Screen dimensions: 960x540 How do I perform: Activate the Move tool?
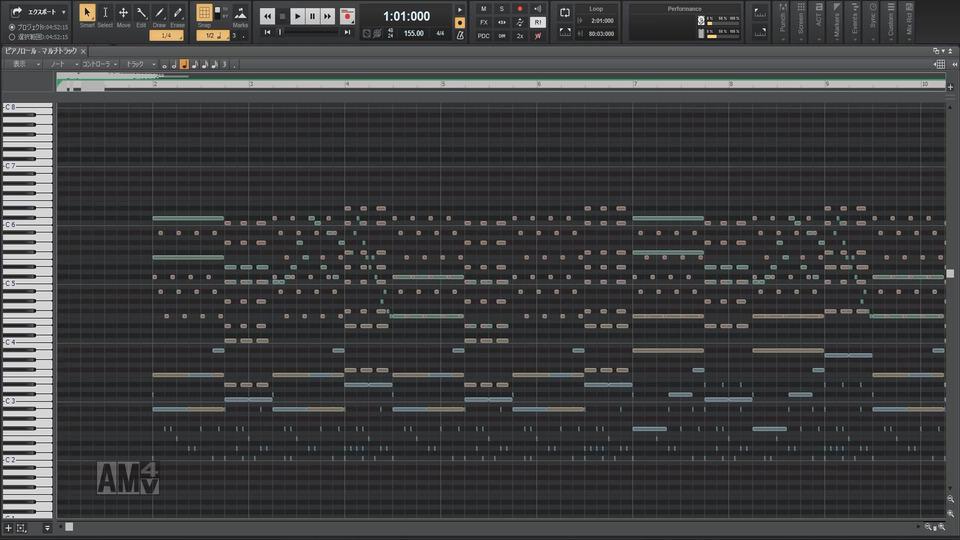coord(123,14)
